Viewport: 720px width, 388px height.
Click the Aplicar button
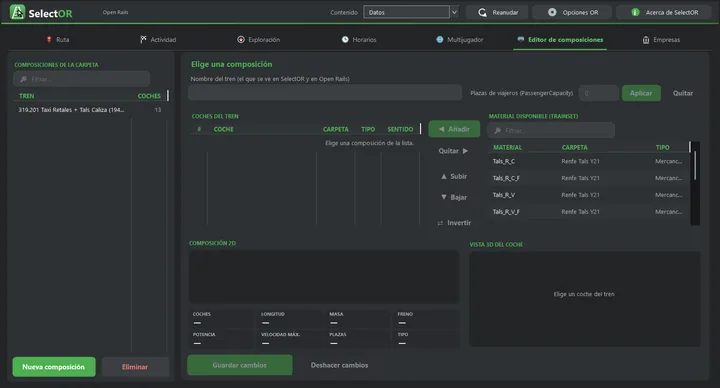point(641,93)
